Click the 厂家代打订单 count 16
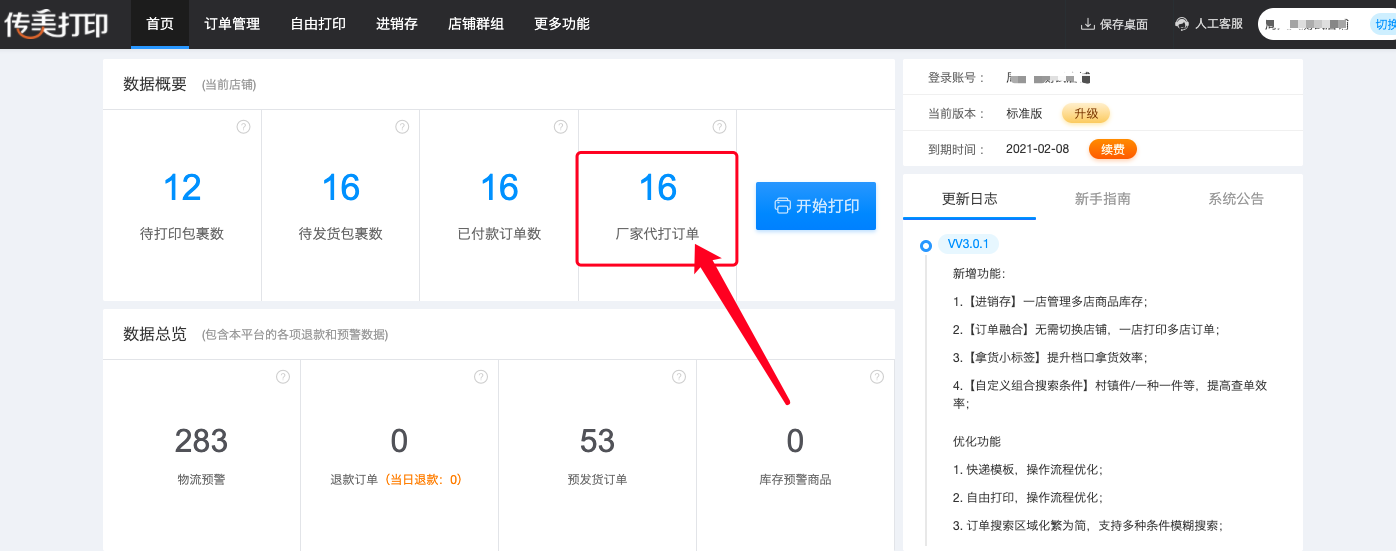This screenshot has height=551, width=1396. pyautogui.click(x=658, y=188)
